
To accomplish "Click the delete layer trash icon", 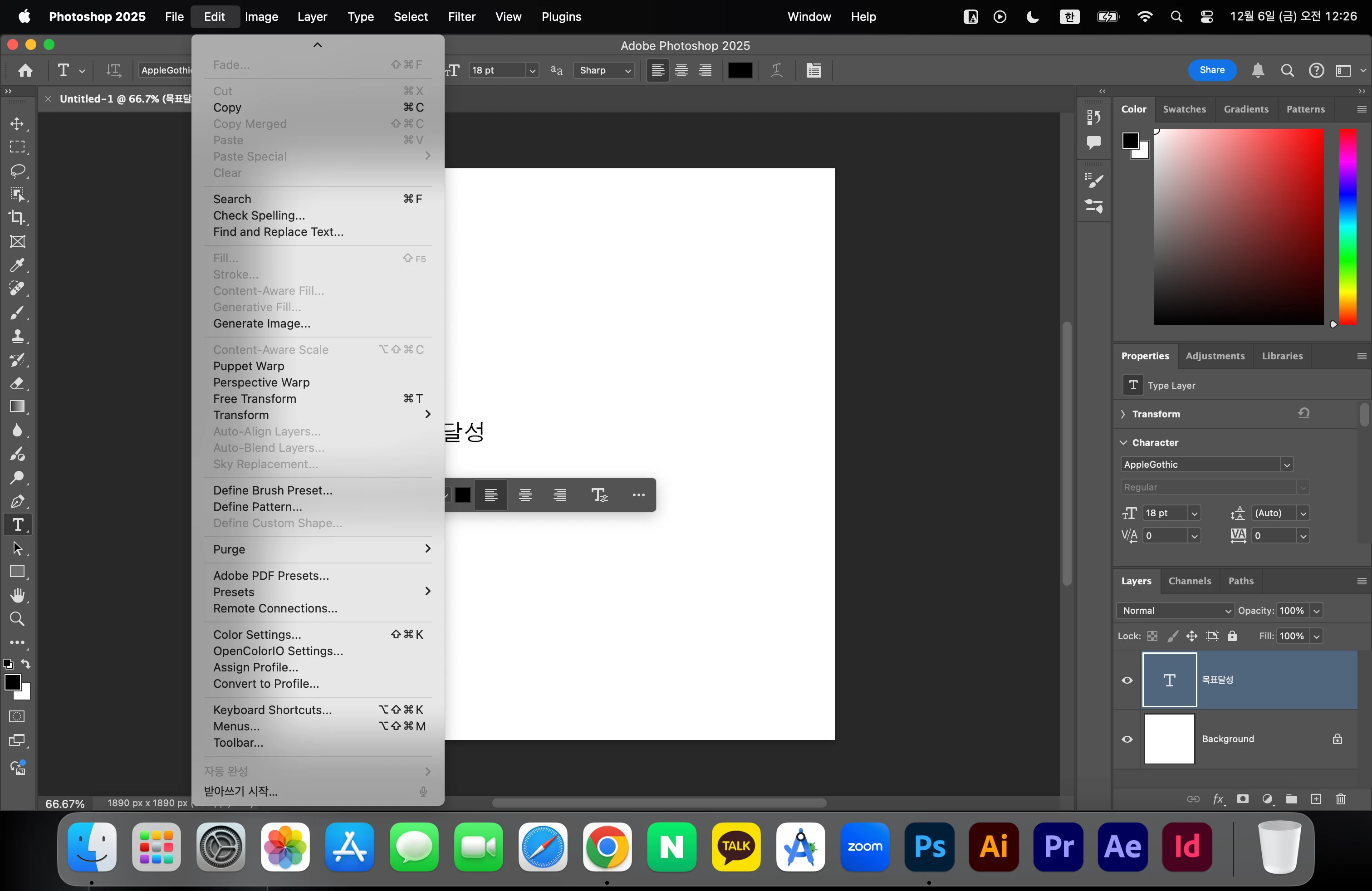I will pos(1340,799).
